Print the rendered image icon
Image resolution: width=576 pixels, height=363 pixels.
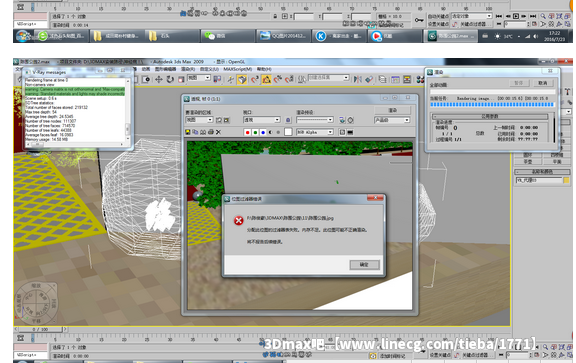[x=210, y=132]
